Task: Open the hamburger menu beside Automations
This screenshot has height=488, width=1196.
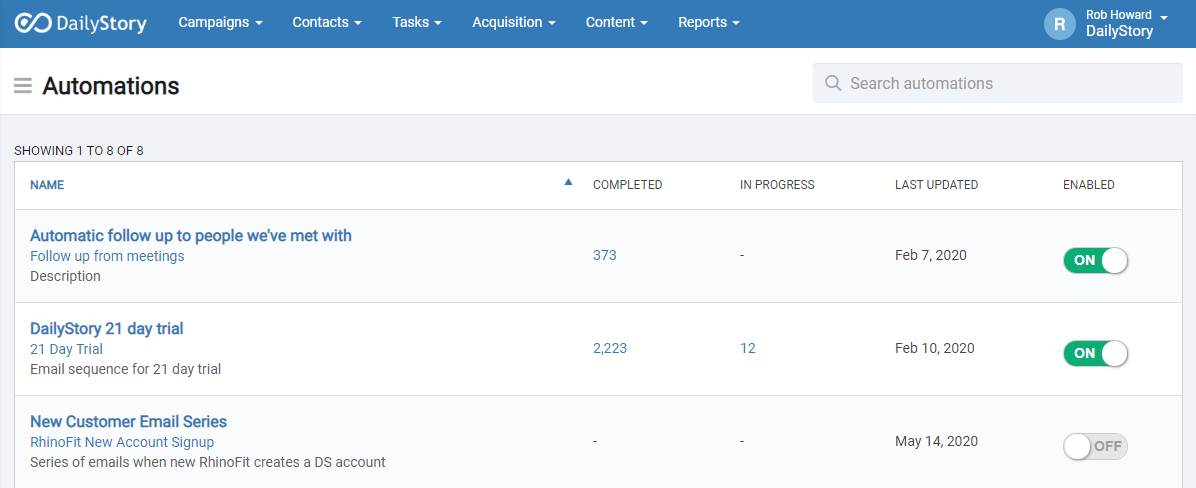Action: click(x=23, y=86)
